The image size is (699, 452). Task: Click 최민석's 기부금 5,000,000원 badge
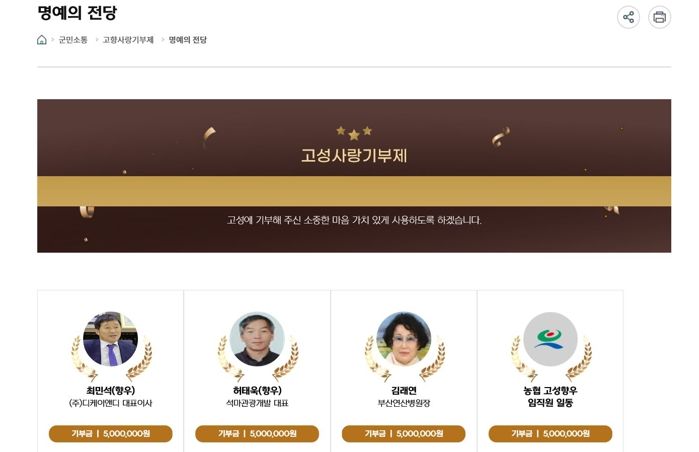(x=111, y=433)
